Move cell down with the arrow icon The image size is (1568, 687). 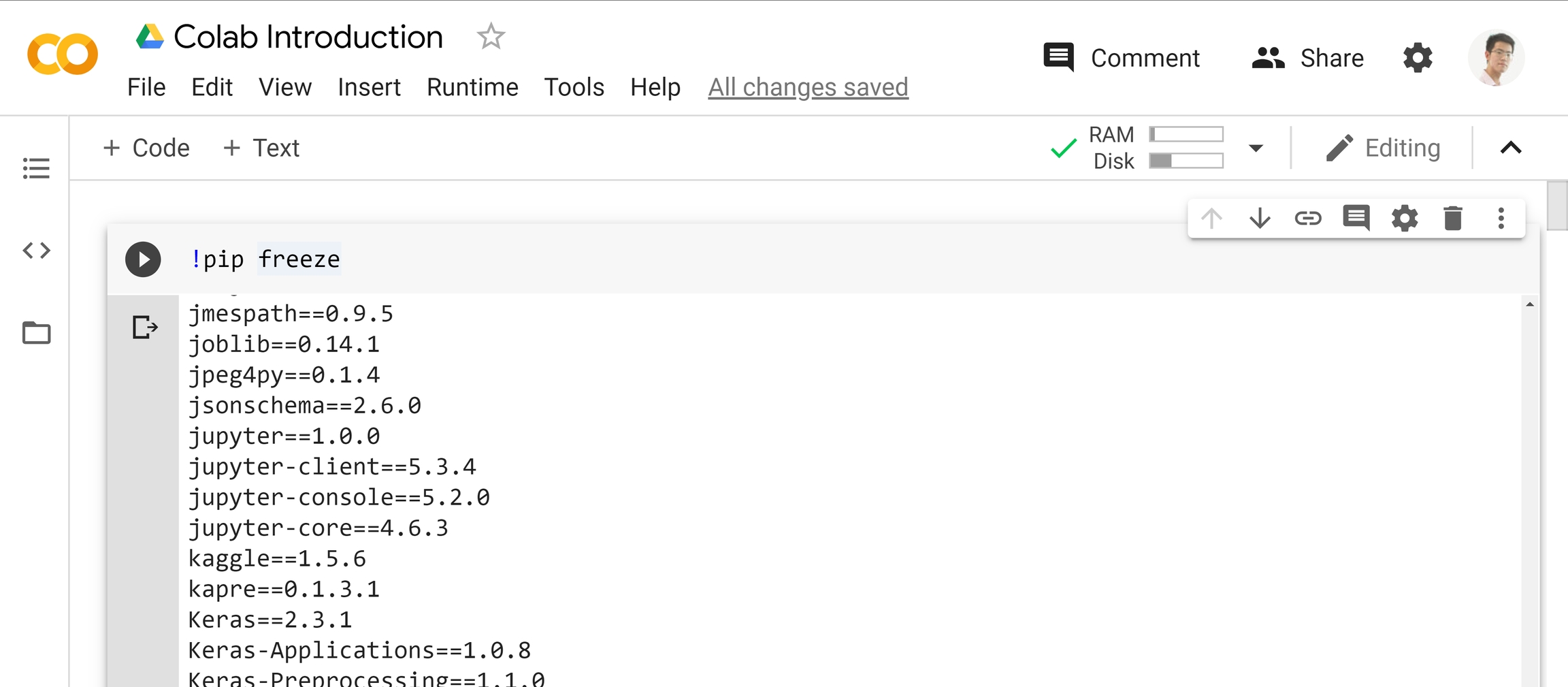coord(1260,219)
